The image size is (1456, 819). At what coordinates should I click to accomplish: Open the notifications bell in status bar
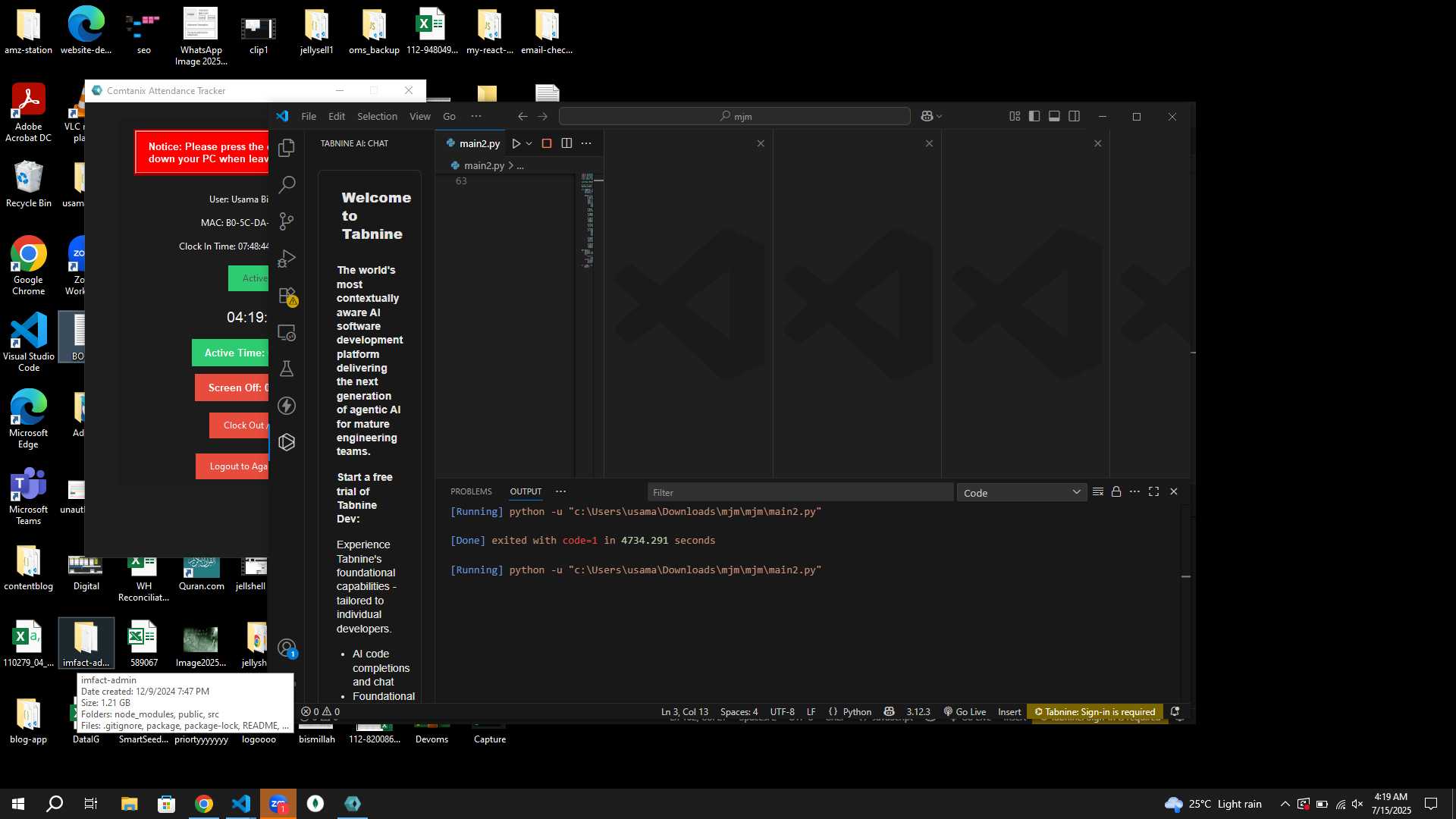1175,711
